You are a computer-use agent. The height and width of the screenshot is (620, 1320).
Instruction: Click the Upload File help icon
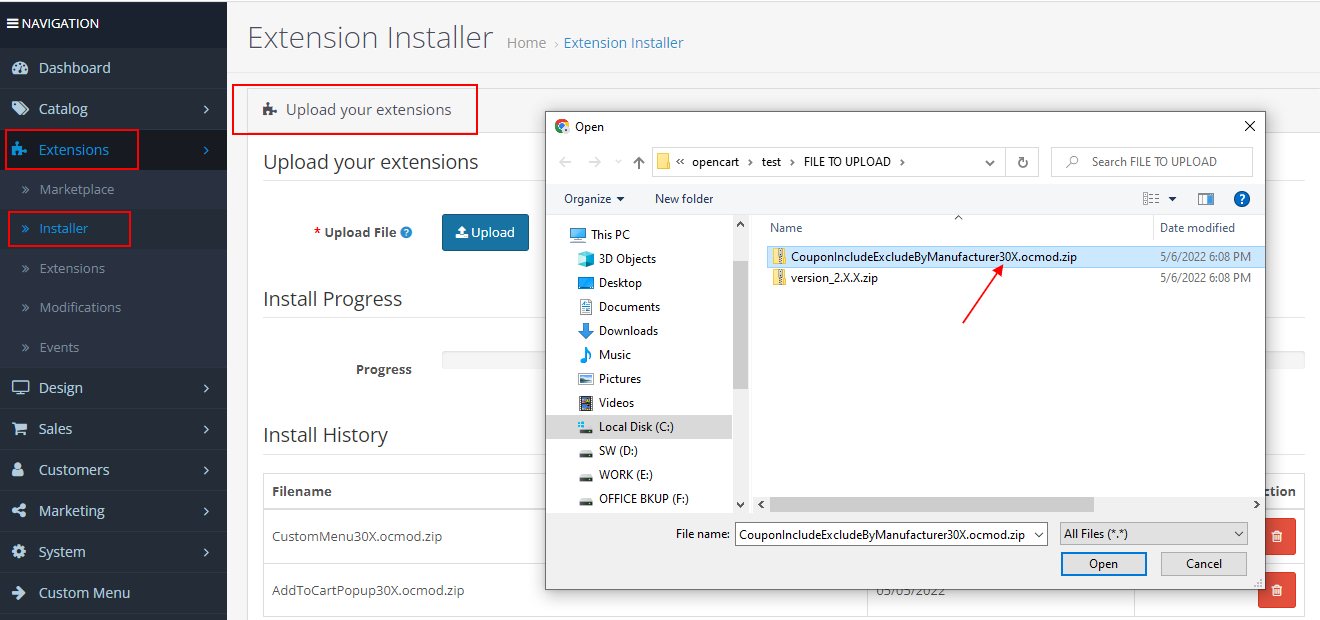pyautogui.click(x=406, y=232)
